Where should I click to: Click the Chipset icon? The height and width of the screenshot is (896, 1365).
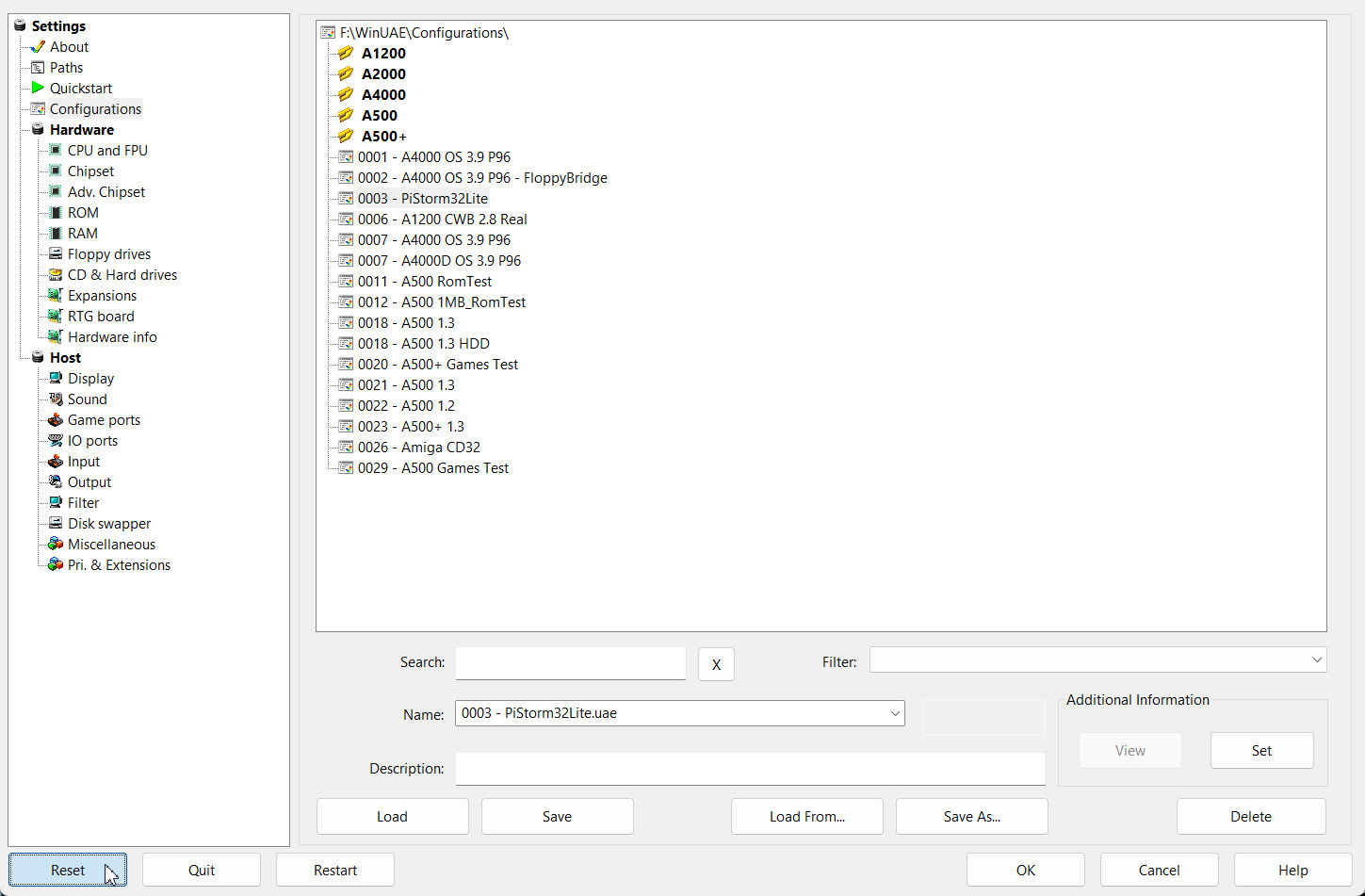coord(56,171)
